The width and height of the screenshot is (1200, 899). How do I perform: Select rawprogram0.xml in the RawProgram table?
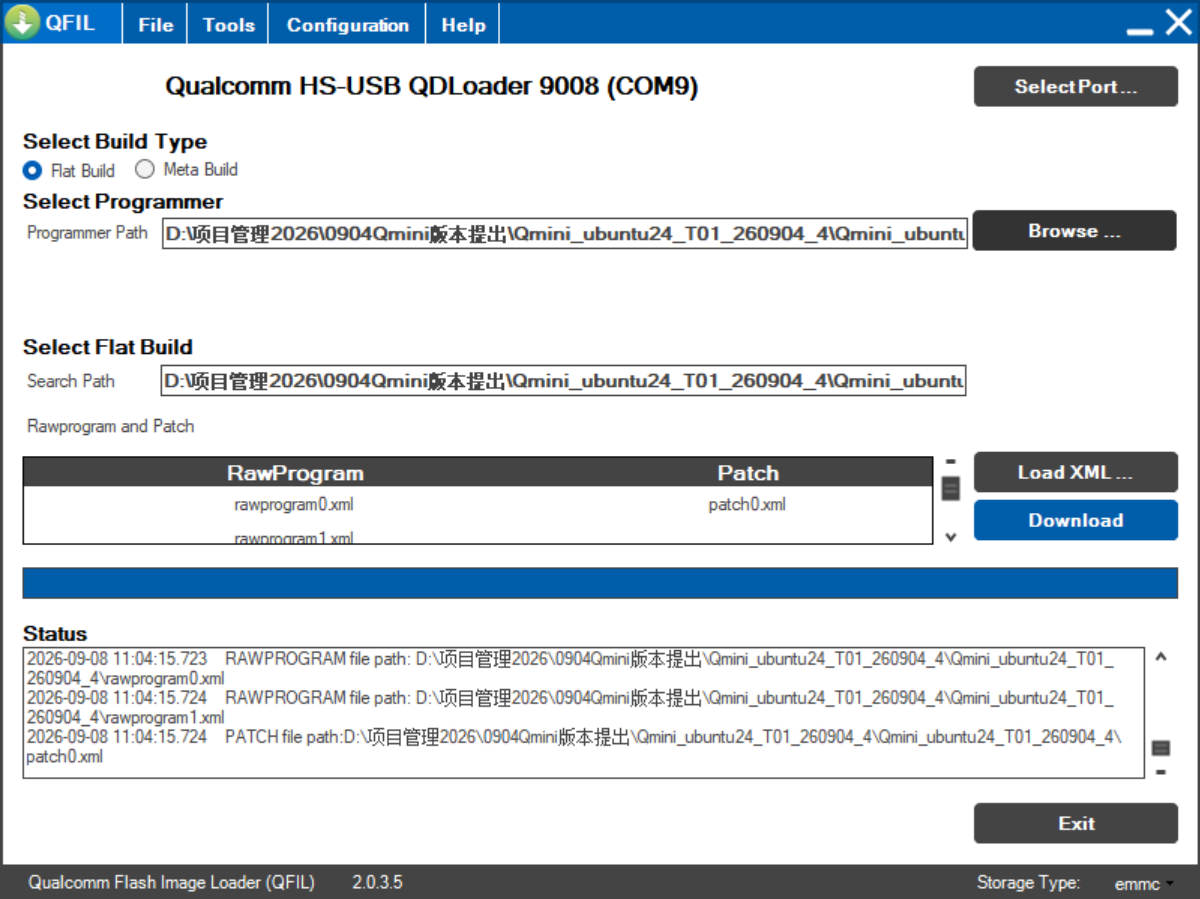coord(294,505)
